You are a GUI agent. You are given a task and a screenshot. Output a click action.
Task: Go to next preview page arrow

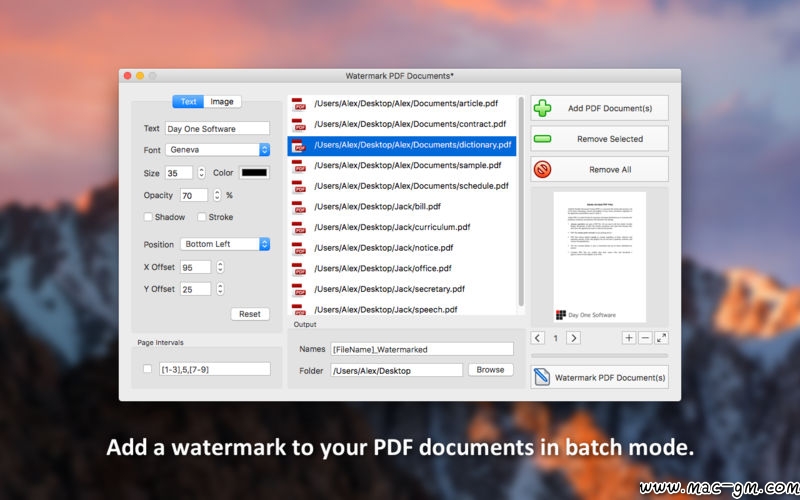click(x=573, y=338)
